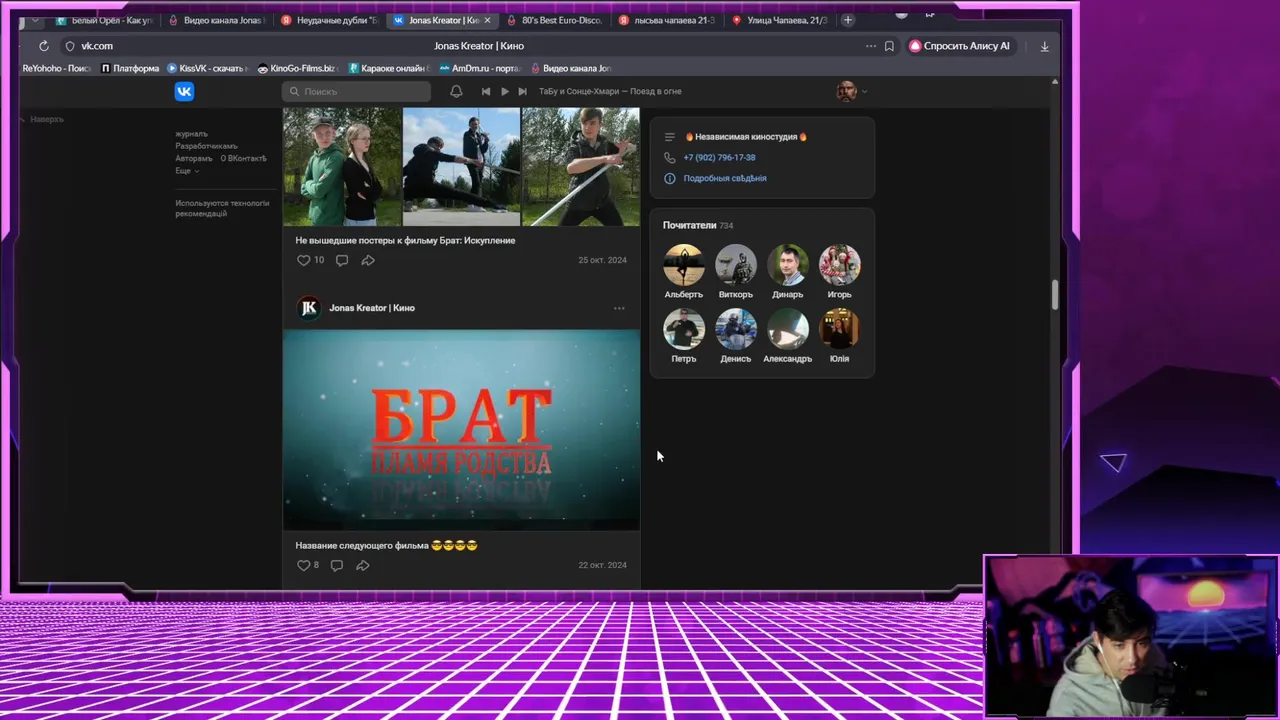Click the phone number +7 (902) 796-17-38
The image size is (1280, 720).
(x=719, y=157)
